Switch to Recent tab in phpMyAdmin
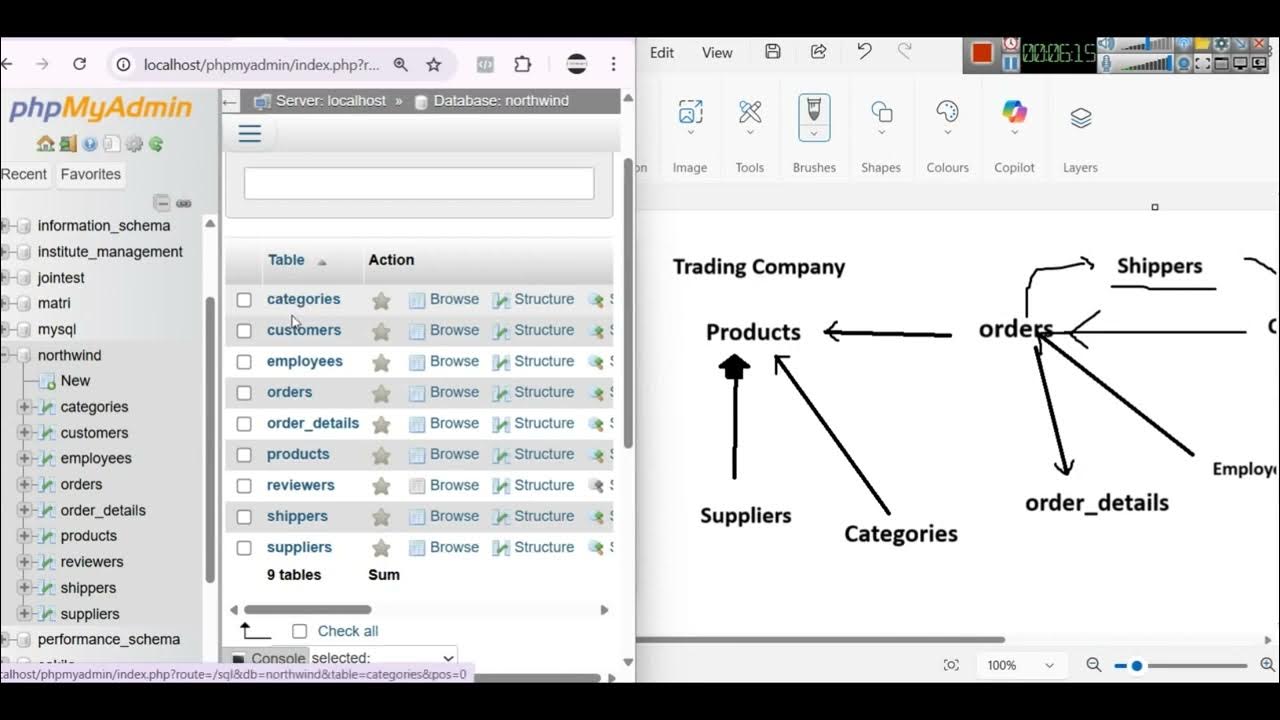Viewport: 1280px width, 720px height. pos(24,174)
